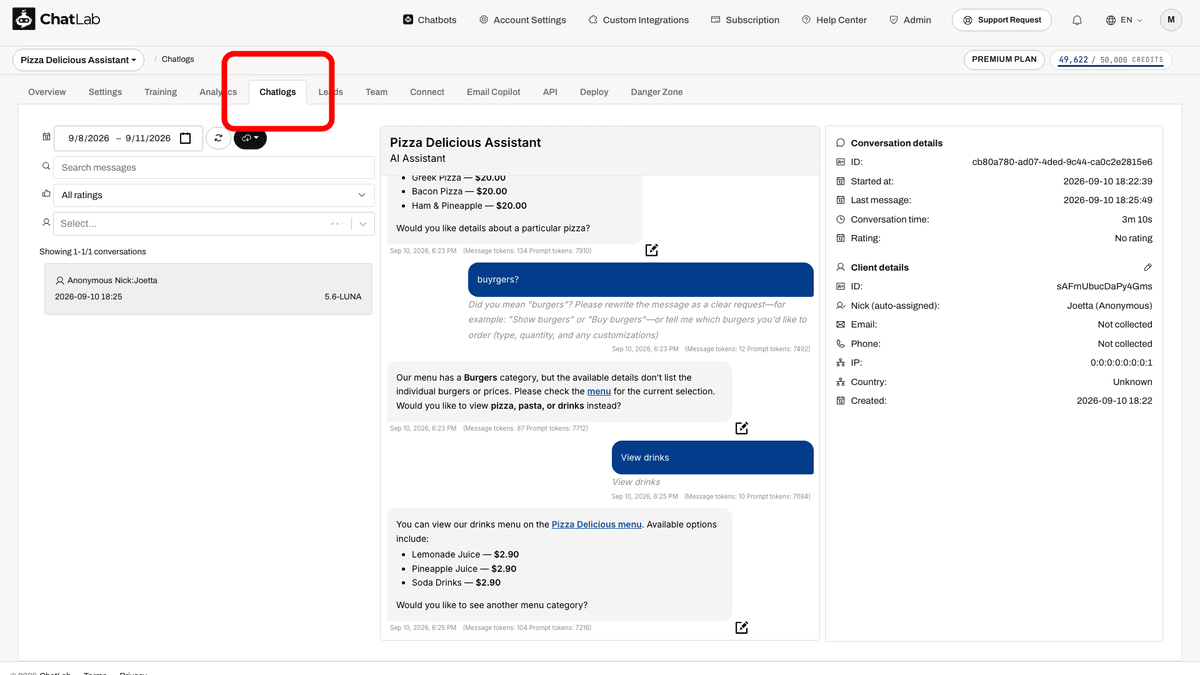This screenshot has height=675, width=1200.
Task: Click the 5.6-LUNA model label
Action: point(343,297)
